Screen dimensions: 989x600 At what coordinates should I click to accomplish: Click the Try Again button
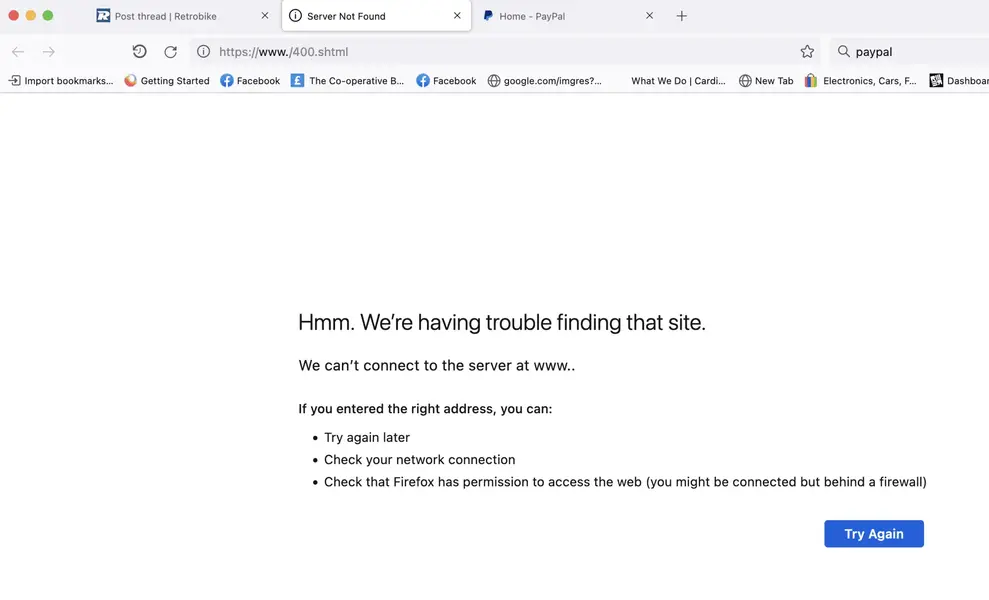874,534
